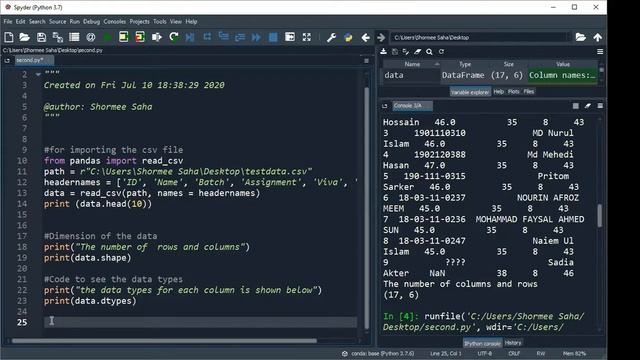Sort variables by Name column header

point(412,64)
